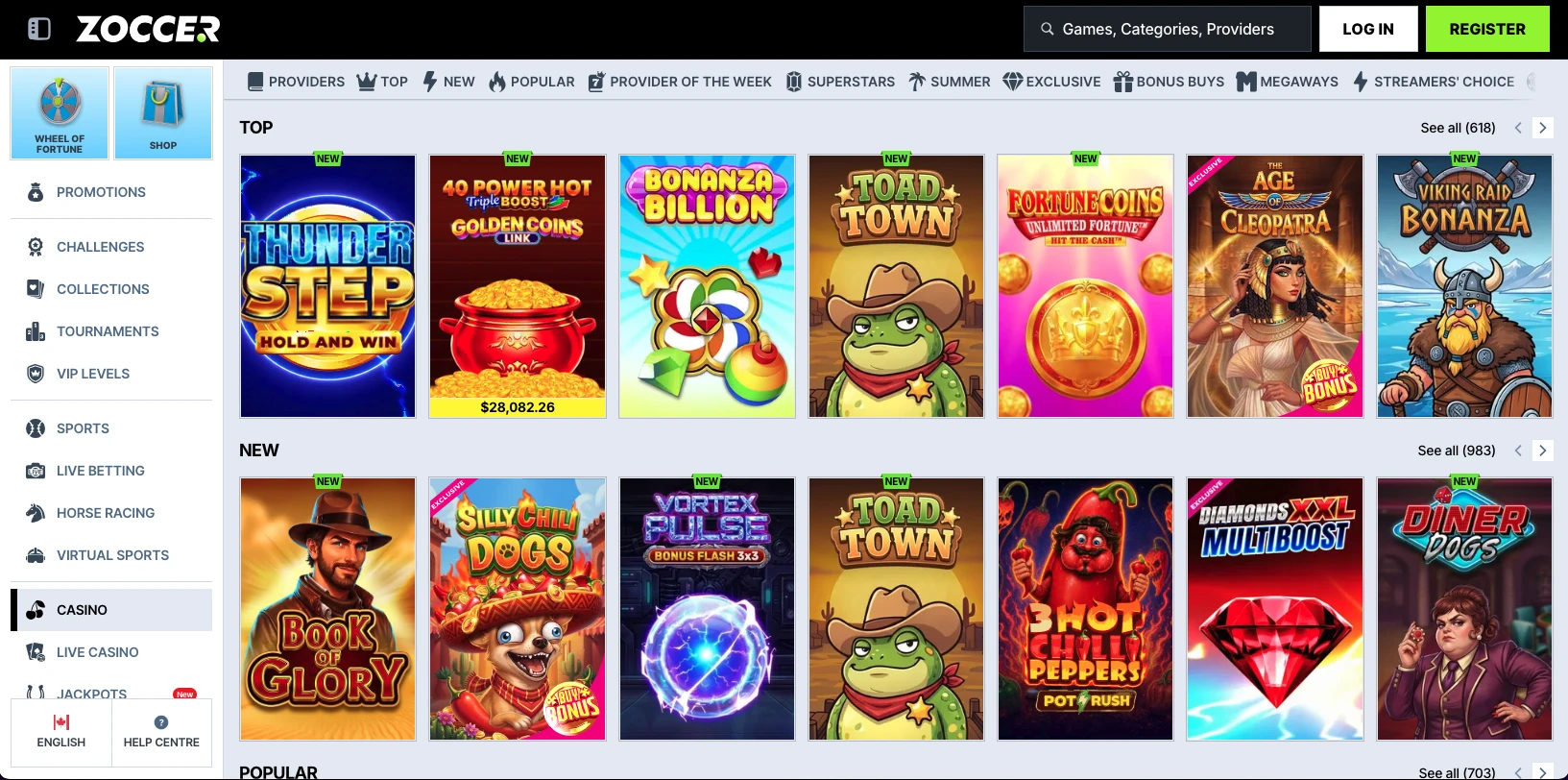Select the Streamers' Choice tab
This screenshot has height=780, width=1568.
pos(1434,82)
